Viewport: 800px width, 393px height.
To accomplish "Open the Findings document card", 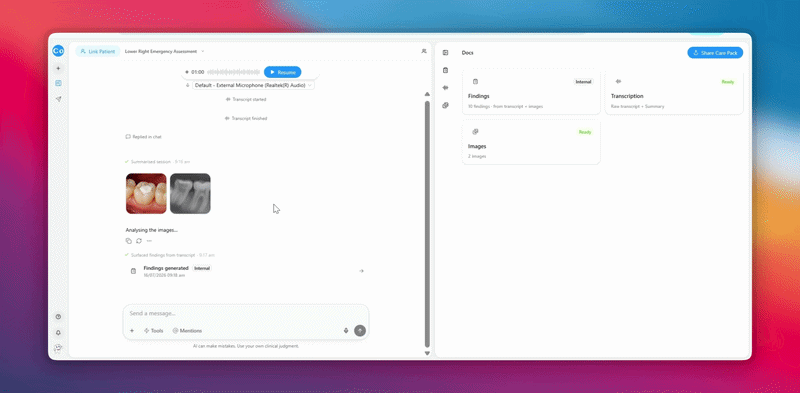I will (x=531, y=92).
